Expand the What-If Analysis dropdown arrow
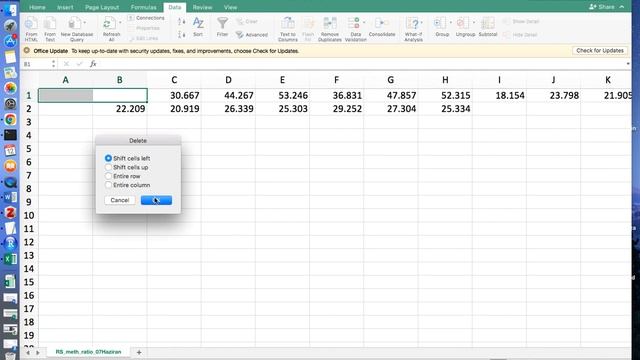The height and width of the screenshot is (360, 640). pos(422,23)
